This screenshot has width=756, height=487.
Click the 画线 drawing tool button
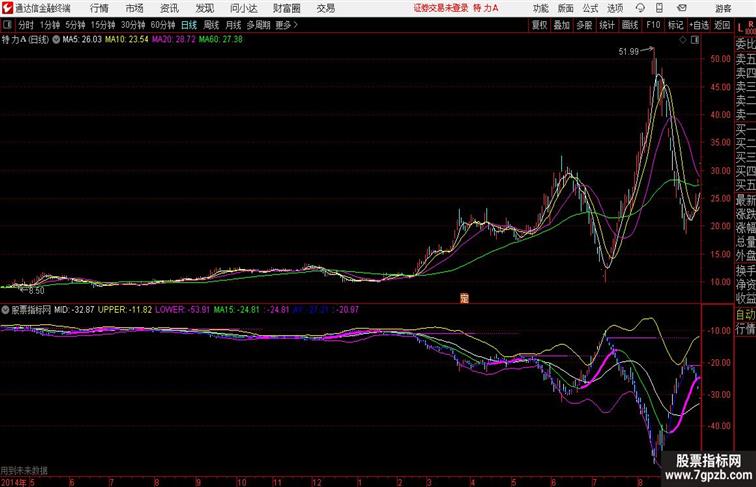(630, 25)
